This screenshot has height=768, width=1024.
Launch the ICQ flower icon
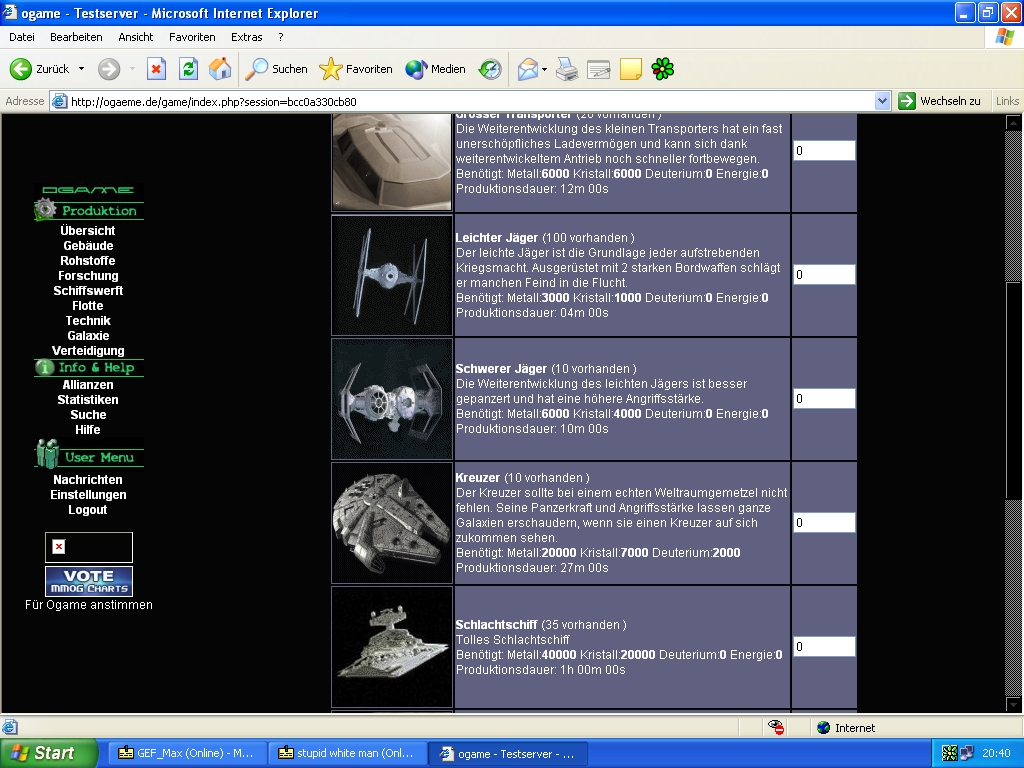[x=662, y=69]
